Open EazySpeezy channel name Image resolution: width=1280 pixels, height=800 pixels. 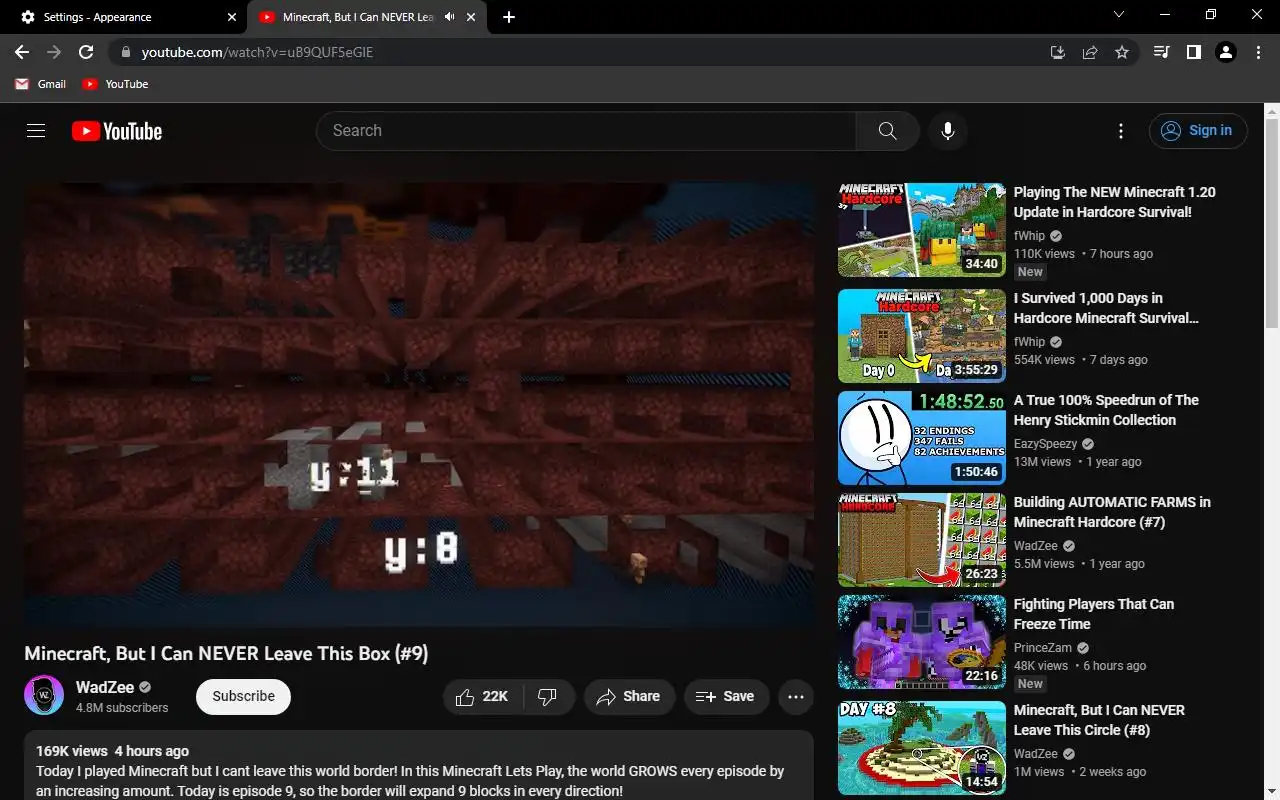(x=1045, y=444)
